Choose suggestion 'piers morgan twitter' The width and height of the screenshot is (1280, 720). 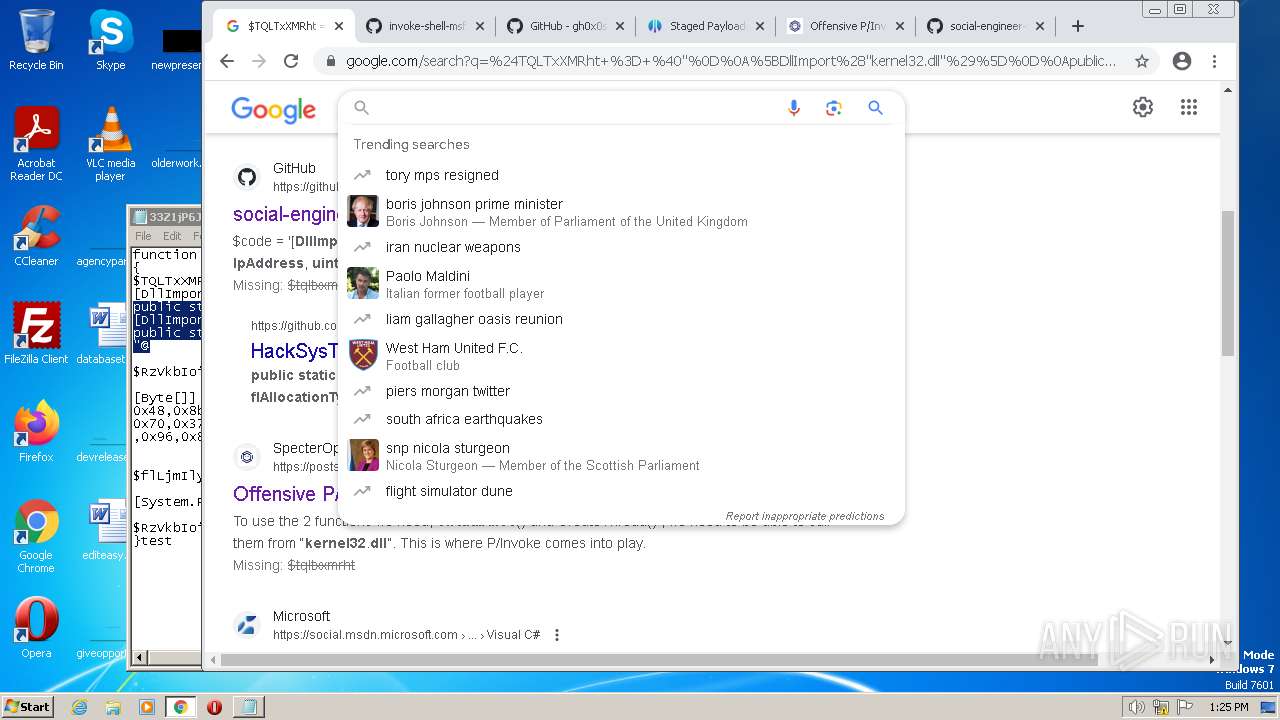[x=621, y=391]
